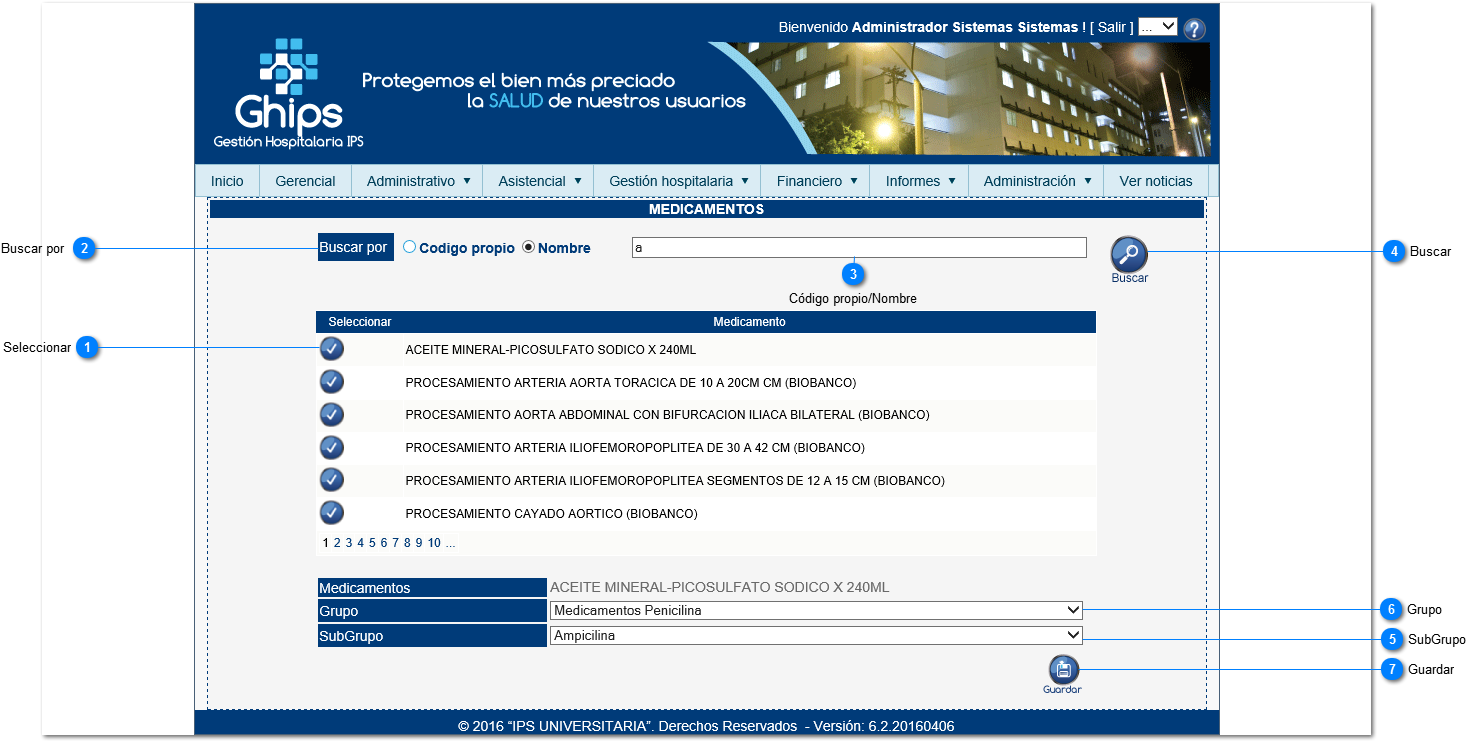Image resolution: width=1466 pixels, height=741 pixels.
Task: Open the dropdown next to Salir
Action: tap(1157, 27)
